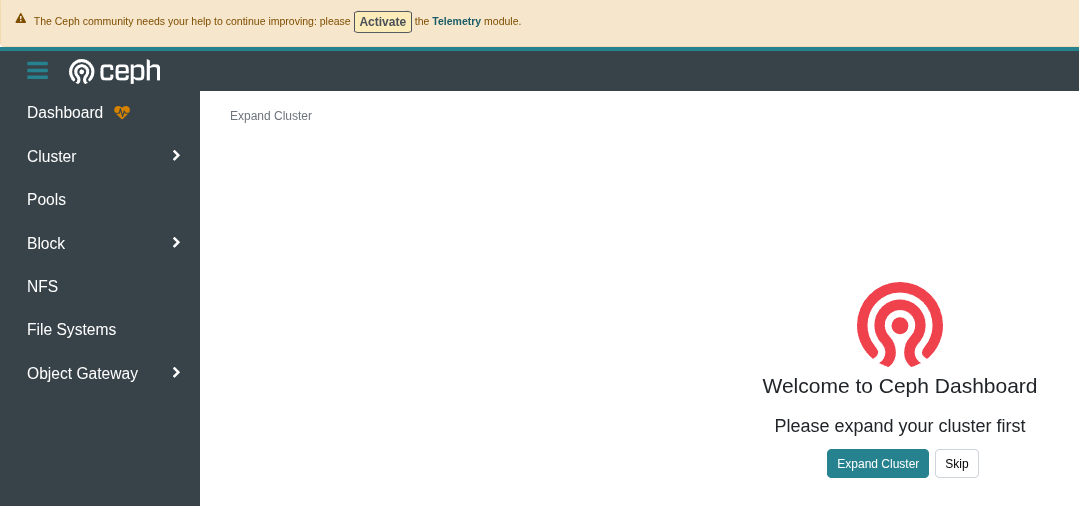Click the 'Please expand your cluster first' text
Image resolution: width=1079 pixels, height=506 pixels.
click(899, 425)
